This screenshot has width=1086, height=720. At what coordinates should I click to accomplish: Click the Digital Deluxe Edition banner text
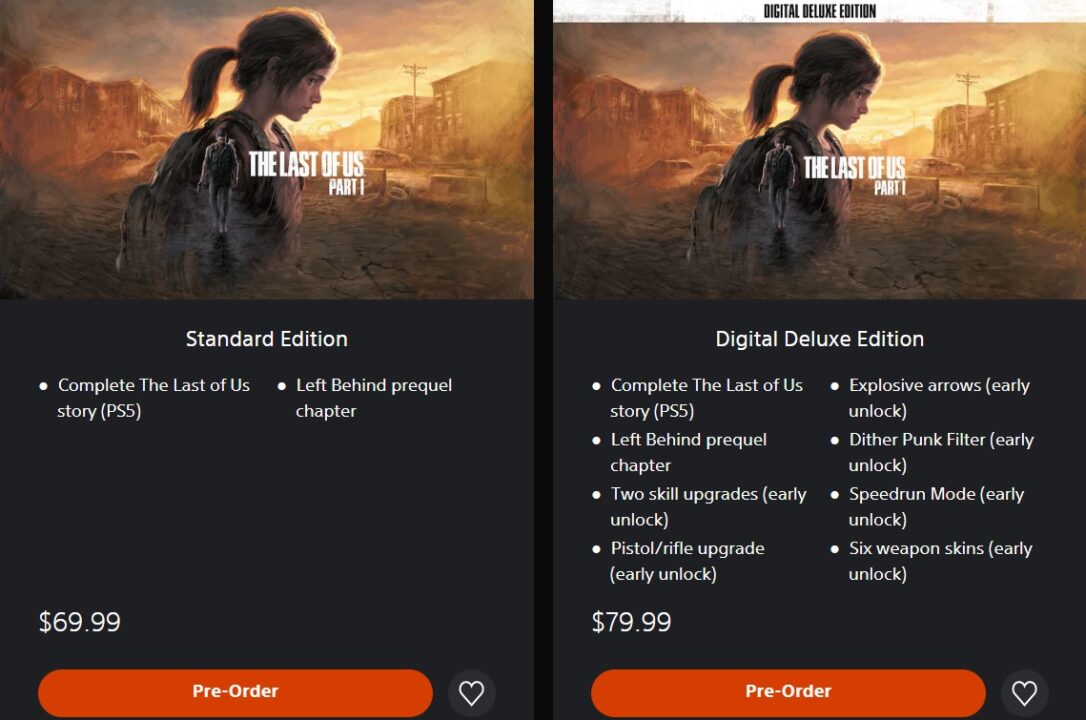pos(819,10)
